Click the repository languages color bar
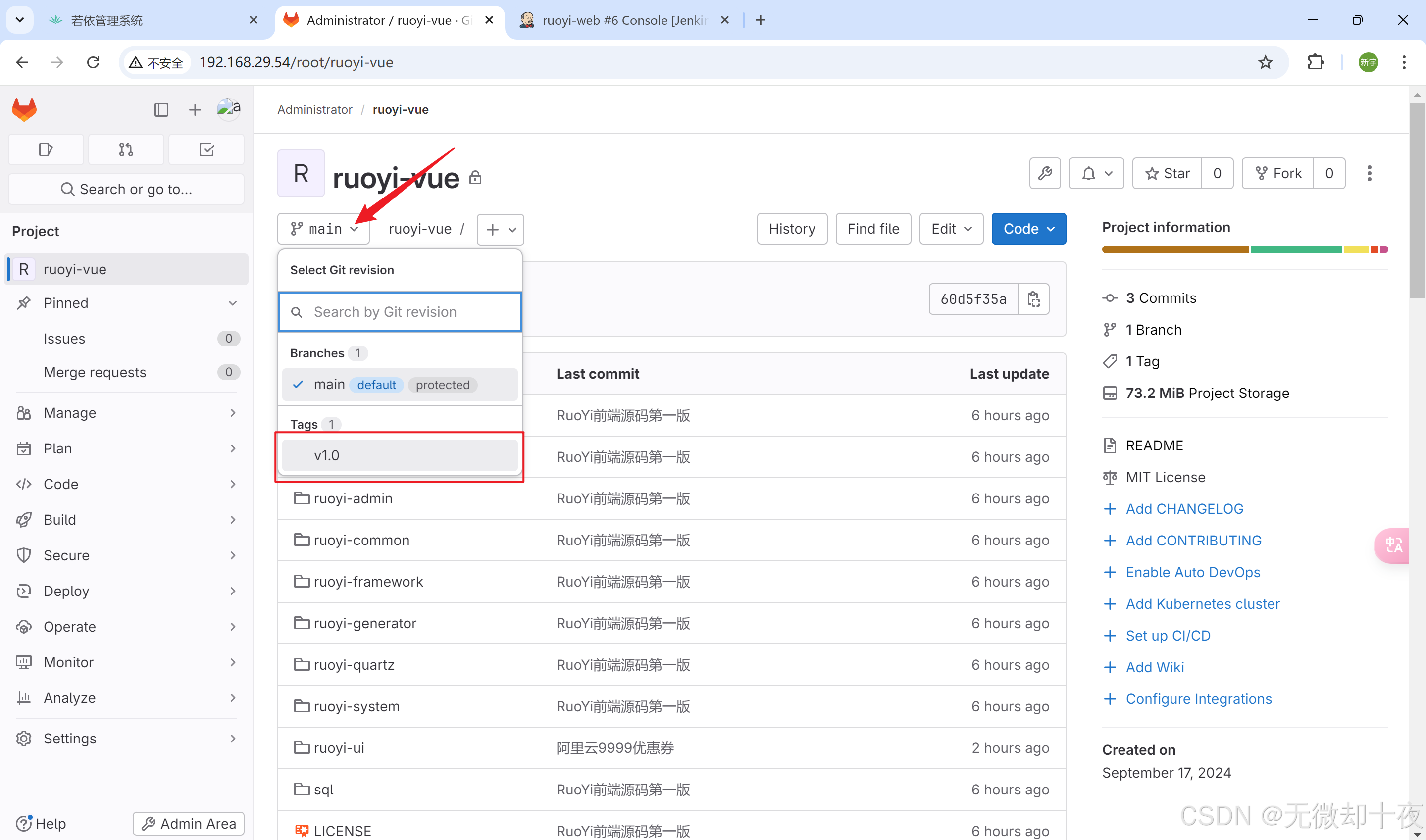 coord(1244,249)
